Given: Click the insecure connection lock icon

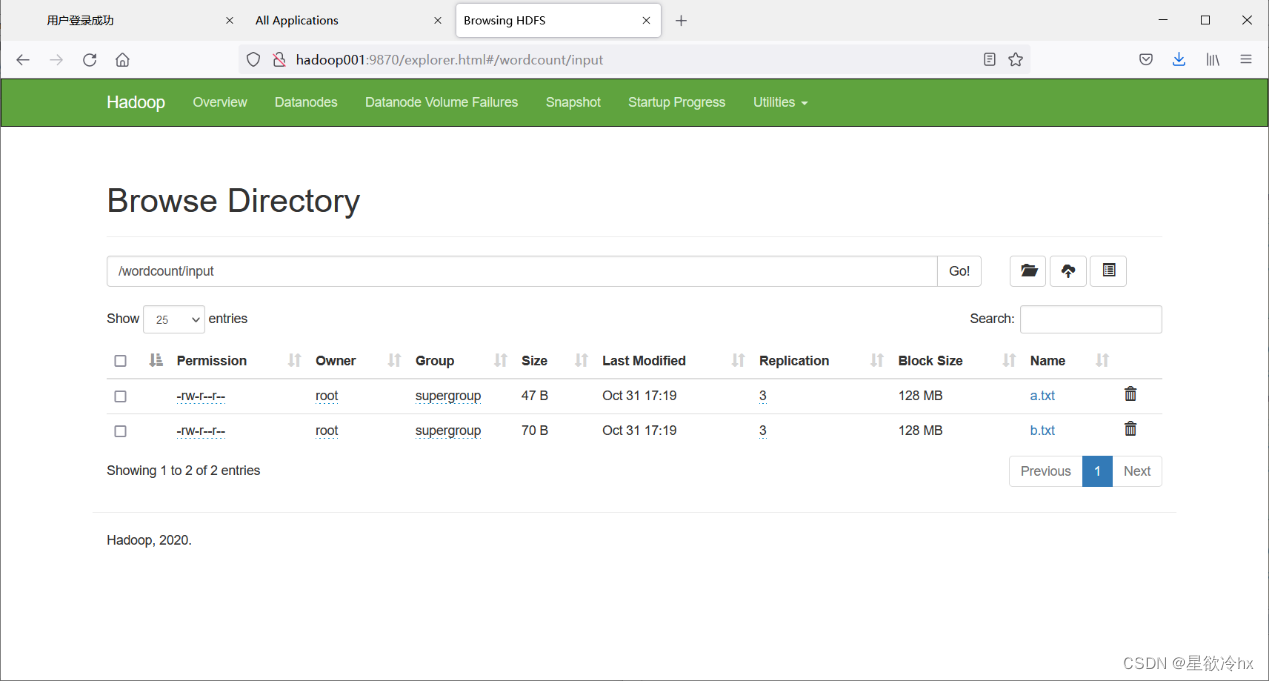Looking at the screenshot, I should (279, 60).
